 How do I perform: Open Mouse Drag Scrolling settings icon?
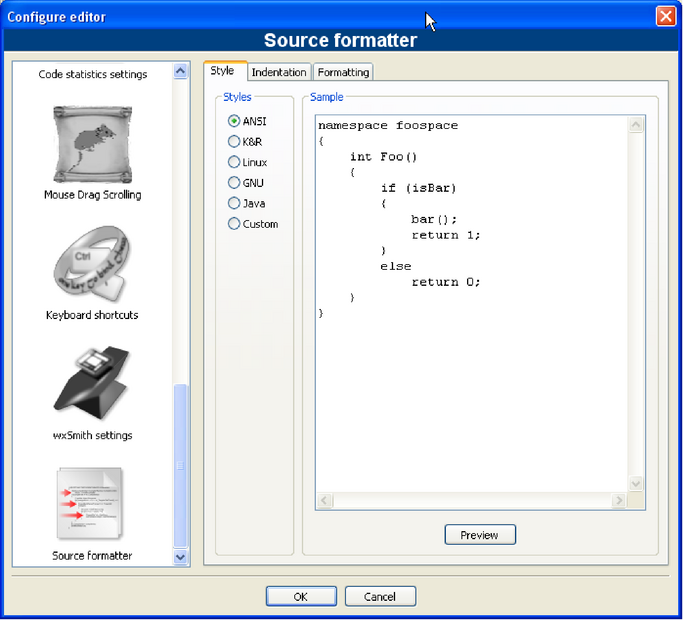point(92,144)
